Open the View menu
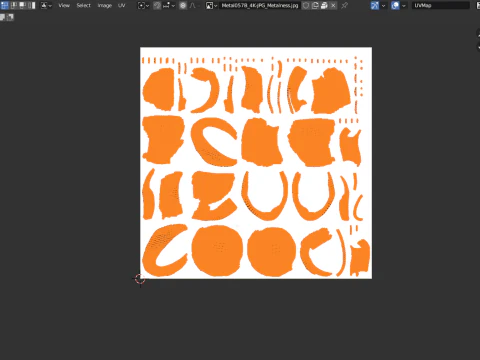Image resolution: width=480 pixels, height=360 pixels. (x=64, y=5)
